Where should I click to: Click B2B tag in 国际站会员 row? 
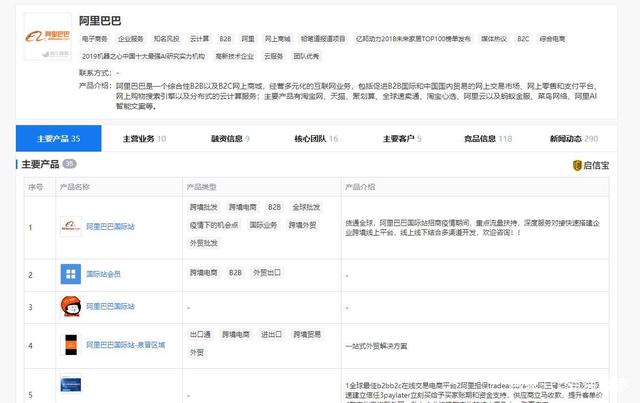point(235,272)
